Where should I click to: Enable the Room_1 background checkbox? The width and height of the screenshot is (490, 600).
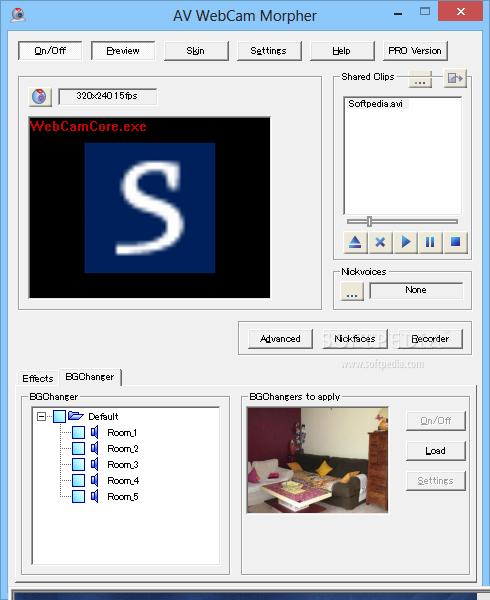pos(78,433)
